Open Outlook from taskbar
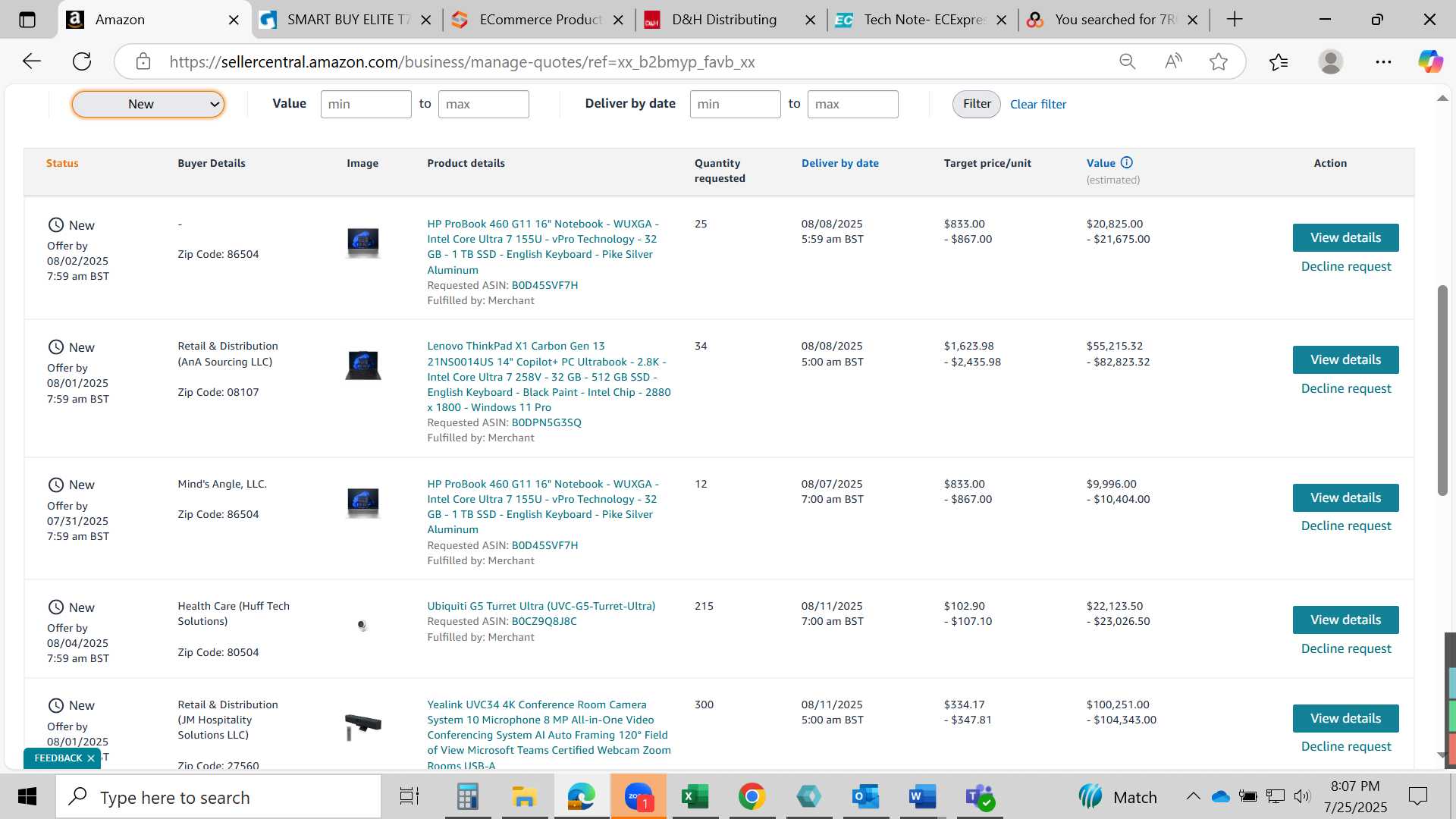The height and width of the screenshot is (819, 1456). 866,797
